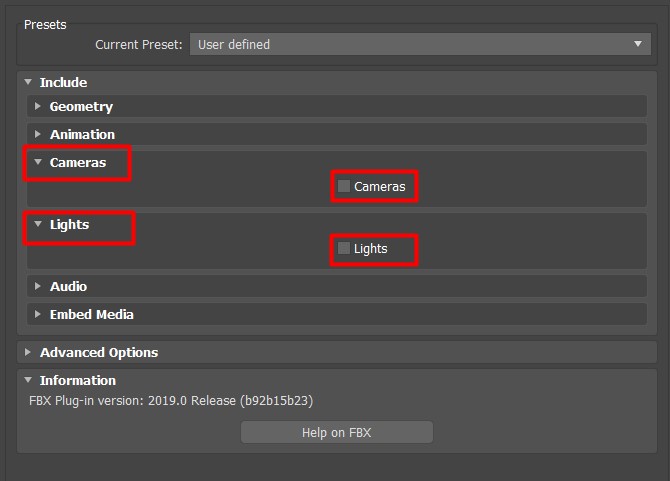Click the Animation section header label
Screen dimensions: 670x481
tap(82, 135)
